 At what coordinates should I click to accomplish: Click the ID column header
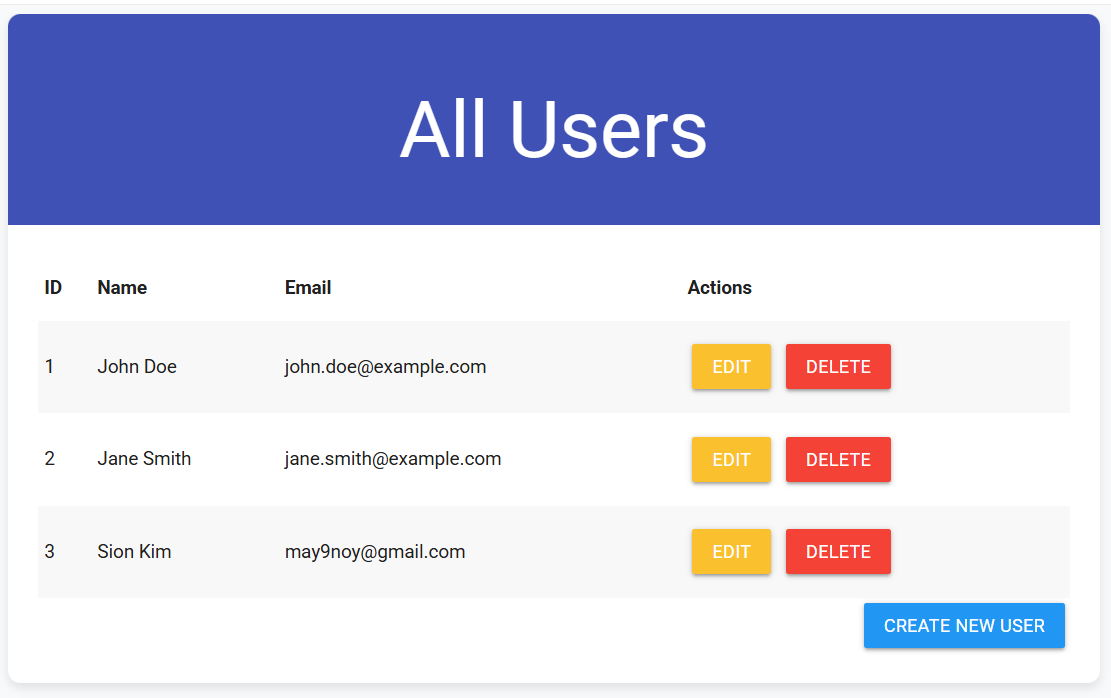pyautogui.click(x=53, y=288)
